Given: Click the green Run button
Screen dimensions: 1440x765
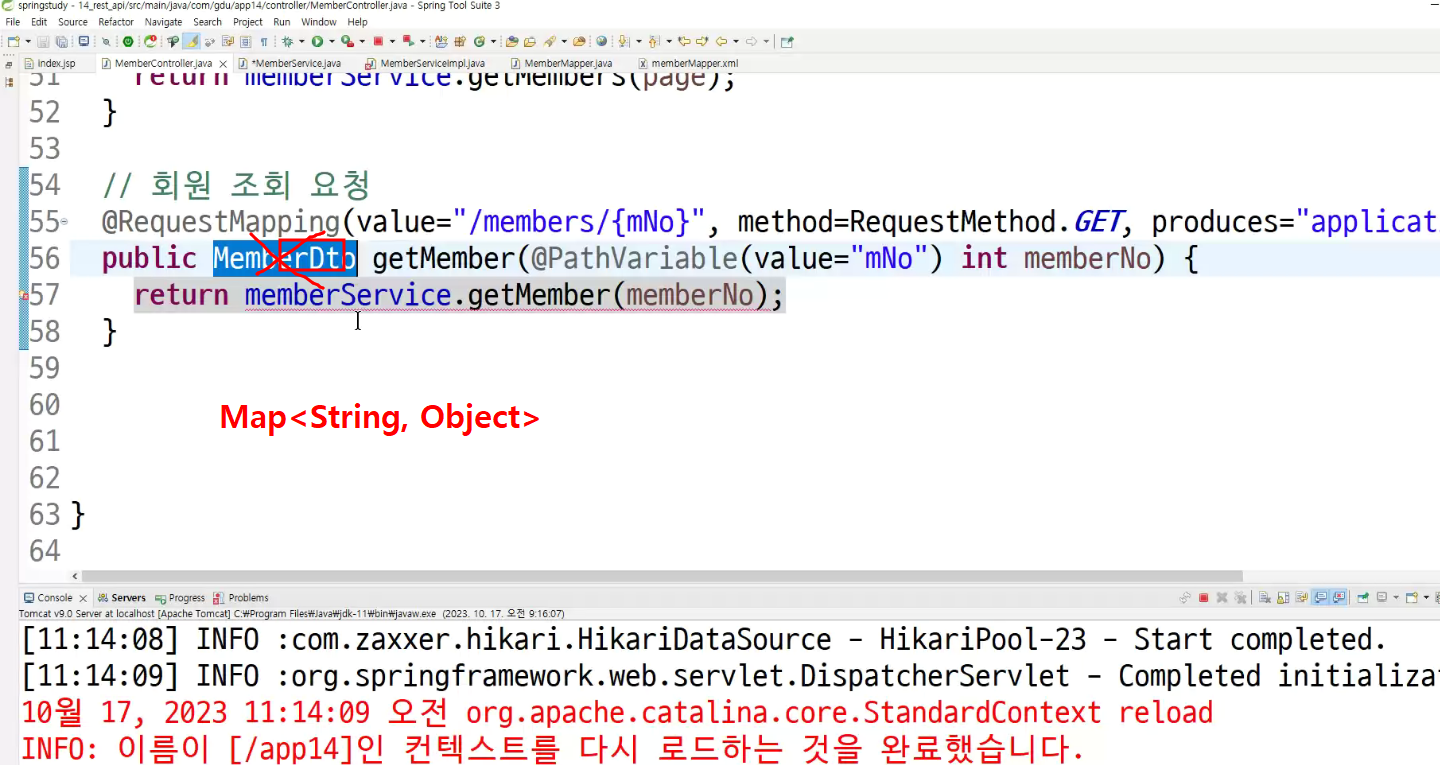Looking at the screenshot, I should 317,42.
